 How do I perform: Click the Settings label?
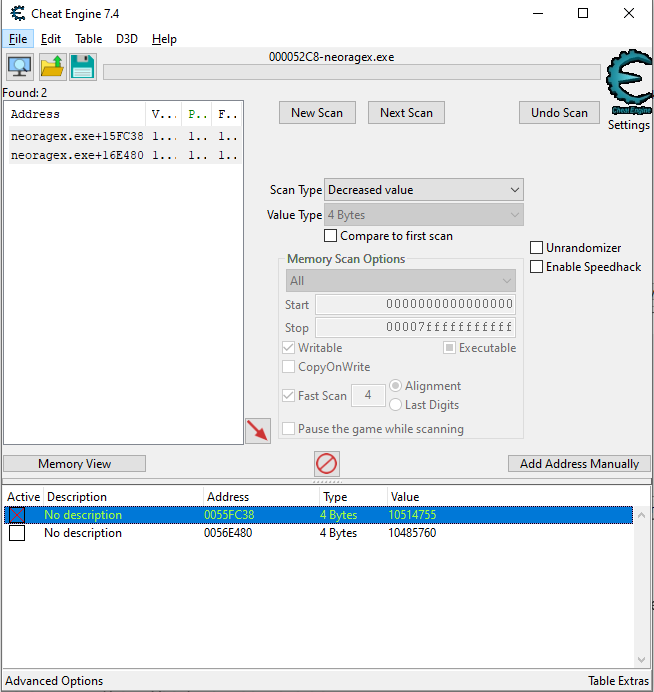[x=629, y=125]
